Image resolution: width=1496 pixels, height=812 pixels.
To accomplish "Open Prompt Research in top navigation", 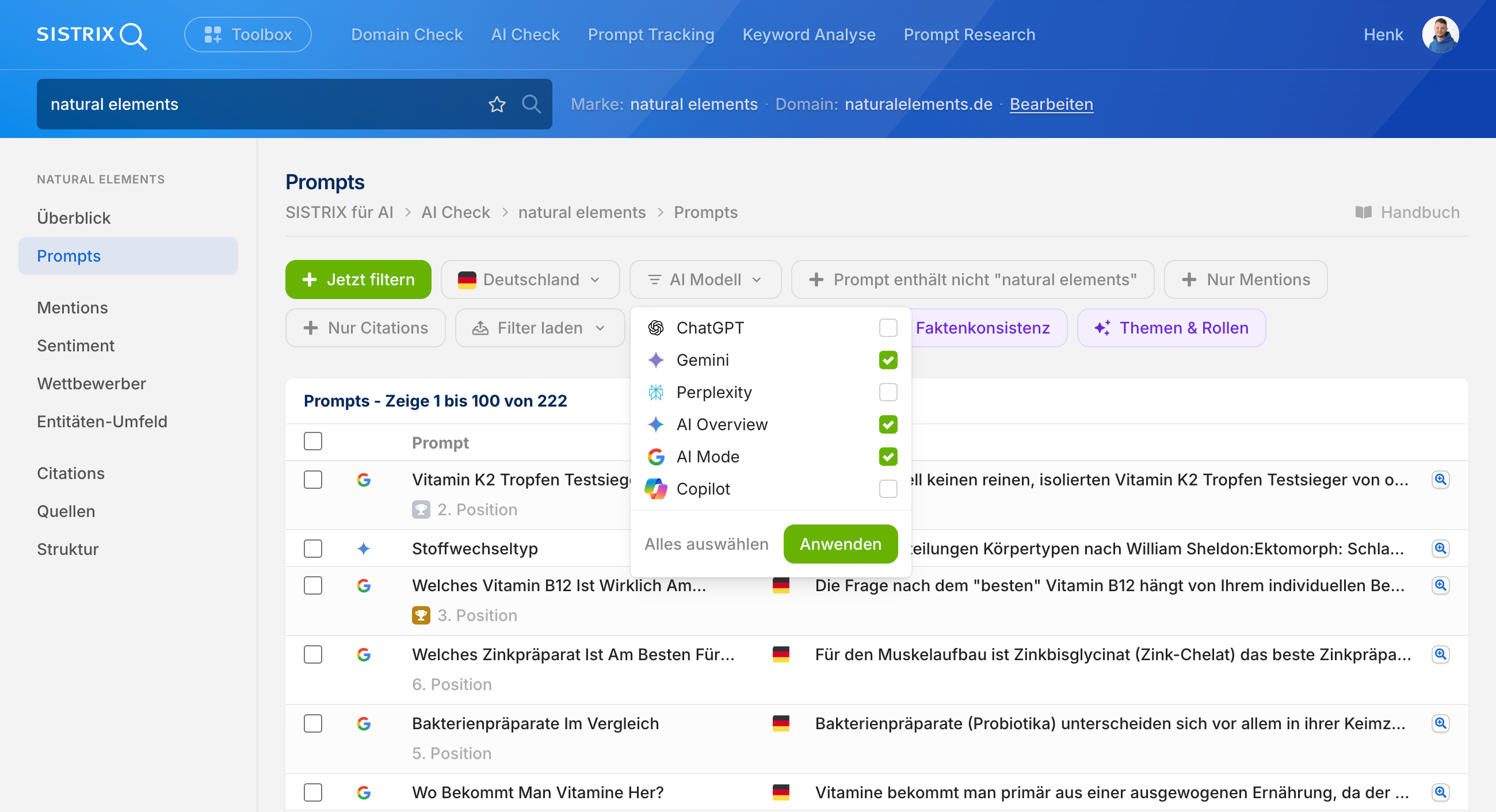I will 970,35.
